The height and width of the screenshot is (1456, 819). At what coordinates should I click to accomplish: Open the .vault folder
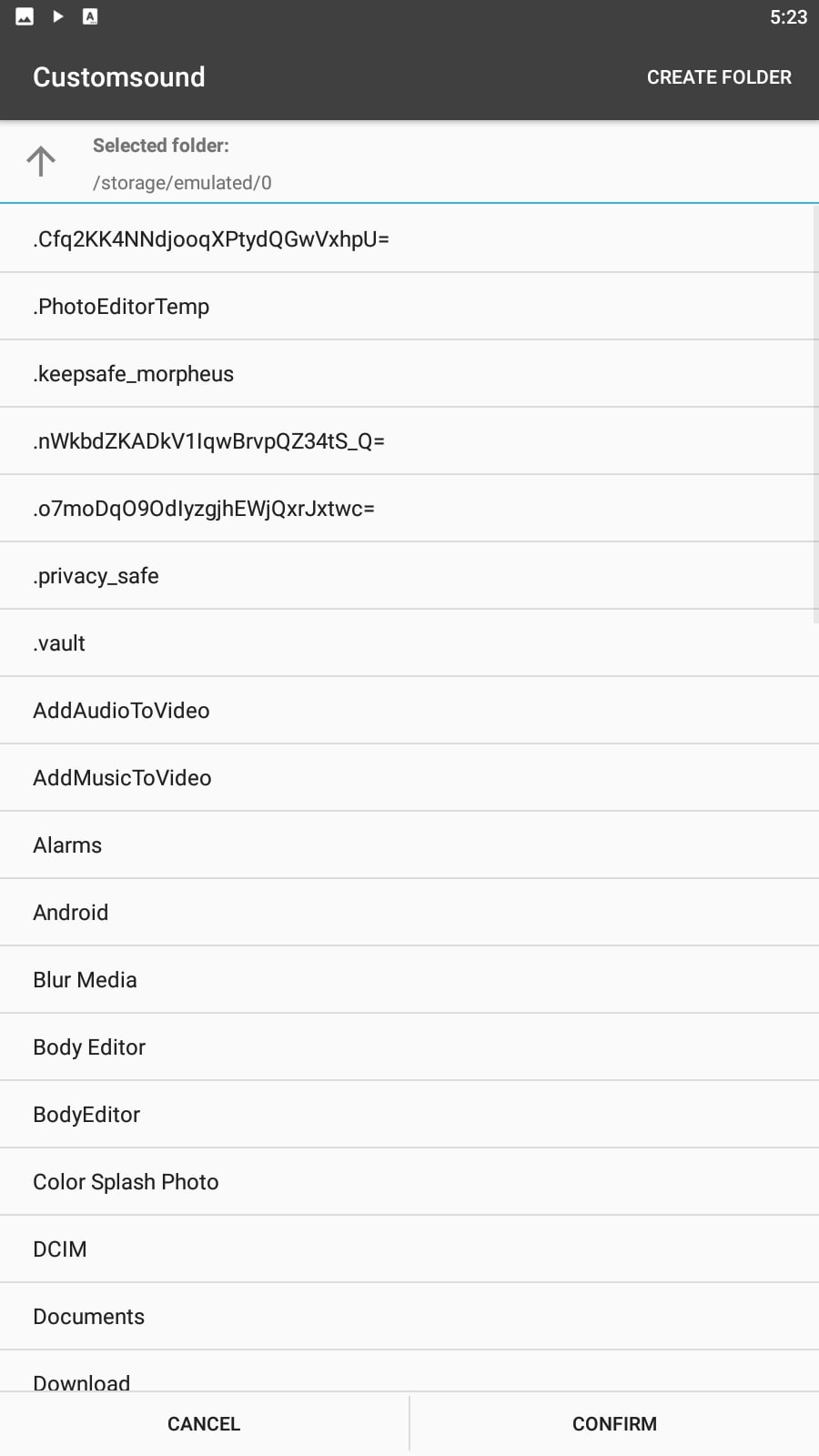[409, 643]
